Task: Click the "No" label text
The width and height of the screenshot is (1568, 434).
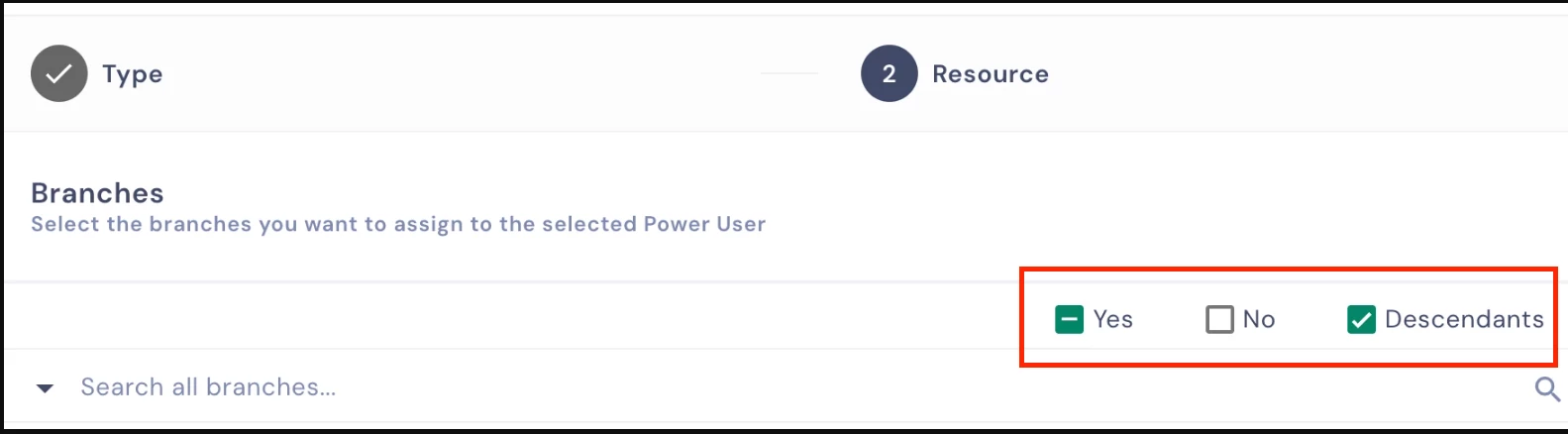Action: tap(1258, 319)
